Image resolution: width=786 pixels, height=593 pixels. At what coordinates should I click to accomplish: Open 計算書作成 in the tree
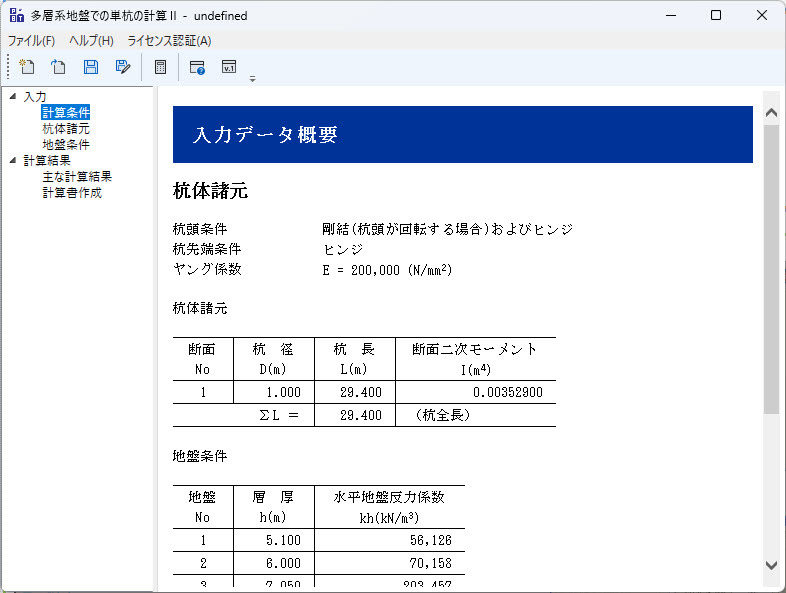tap(72, 193)
